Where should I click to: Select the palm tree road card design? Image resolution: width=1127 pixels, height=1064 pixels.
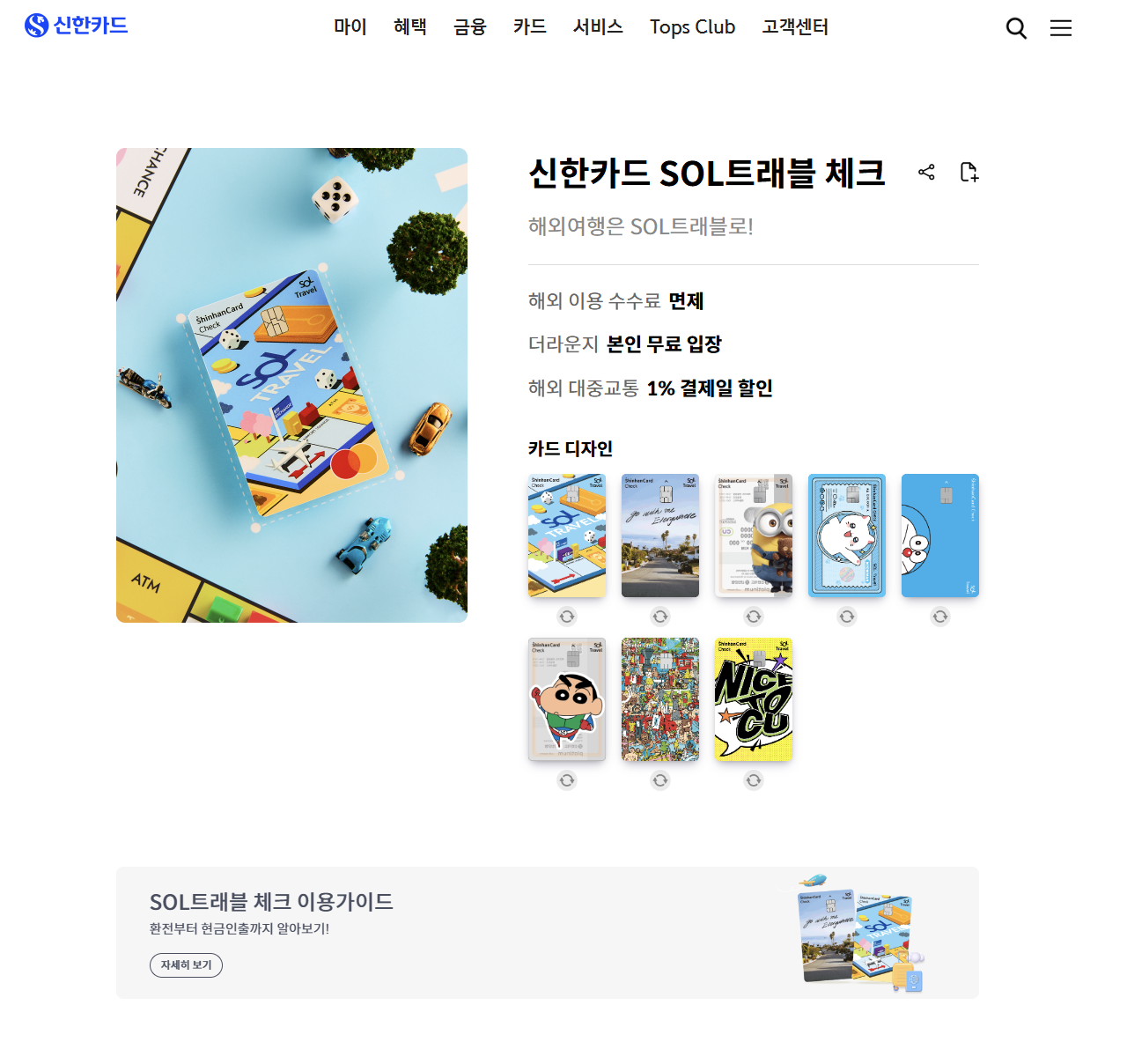660,536
